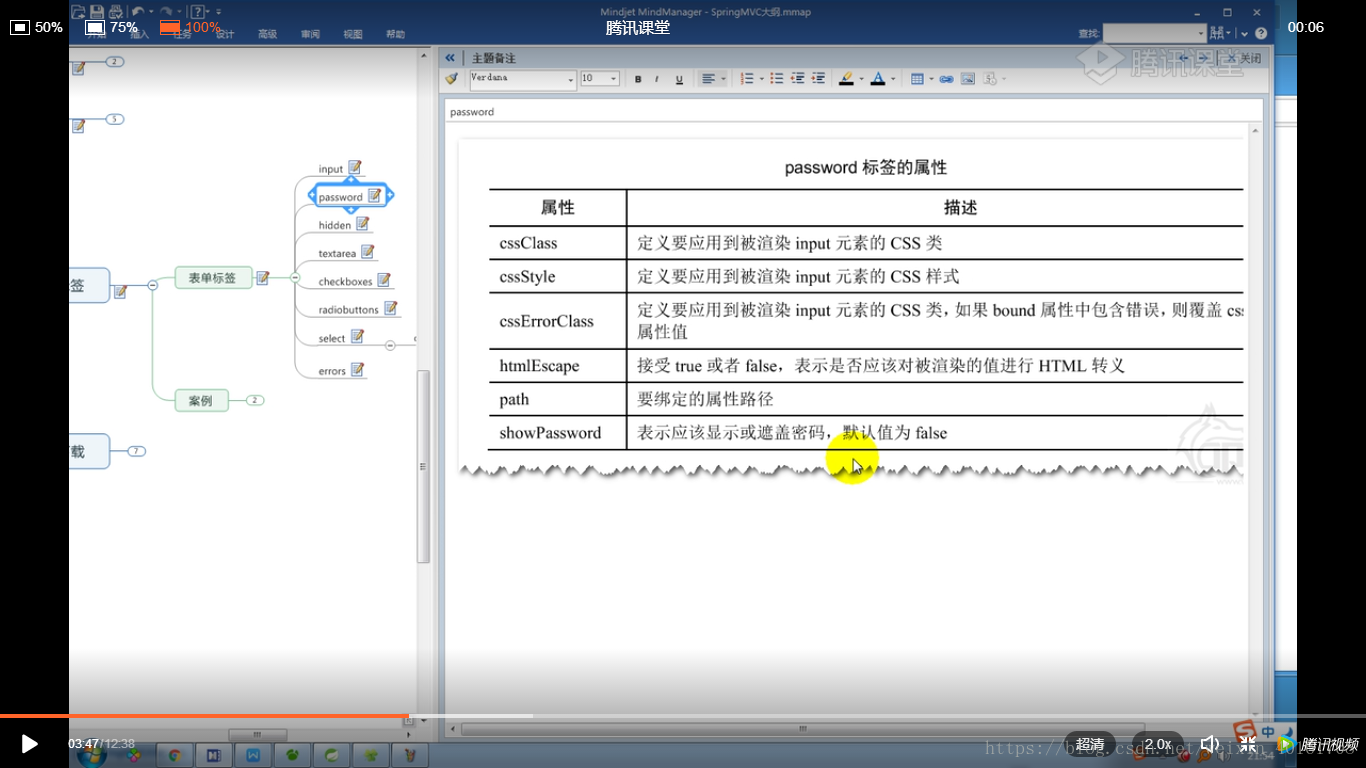Open the 审阅 ribbon tab
The width and height of the screenshot is (1366, 768).
point(310,34)
